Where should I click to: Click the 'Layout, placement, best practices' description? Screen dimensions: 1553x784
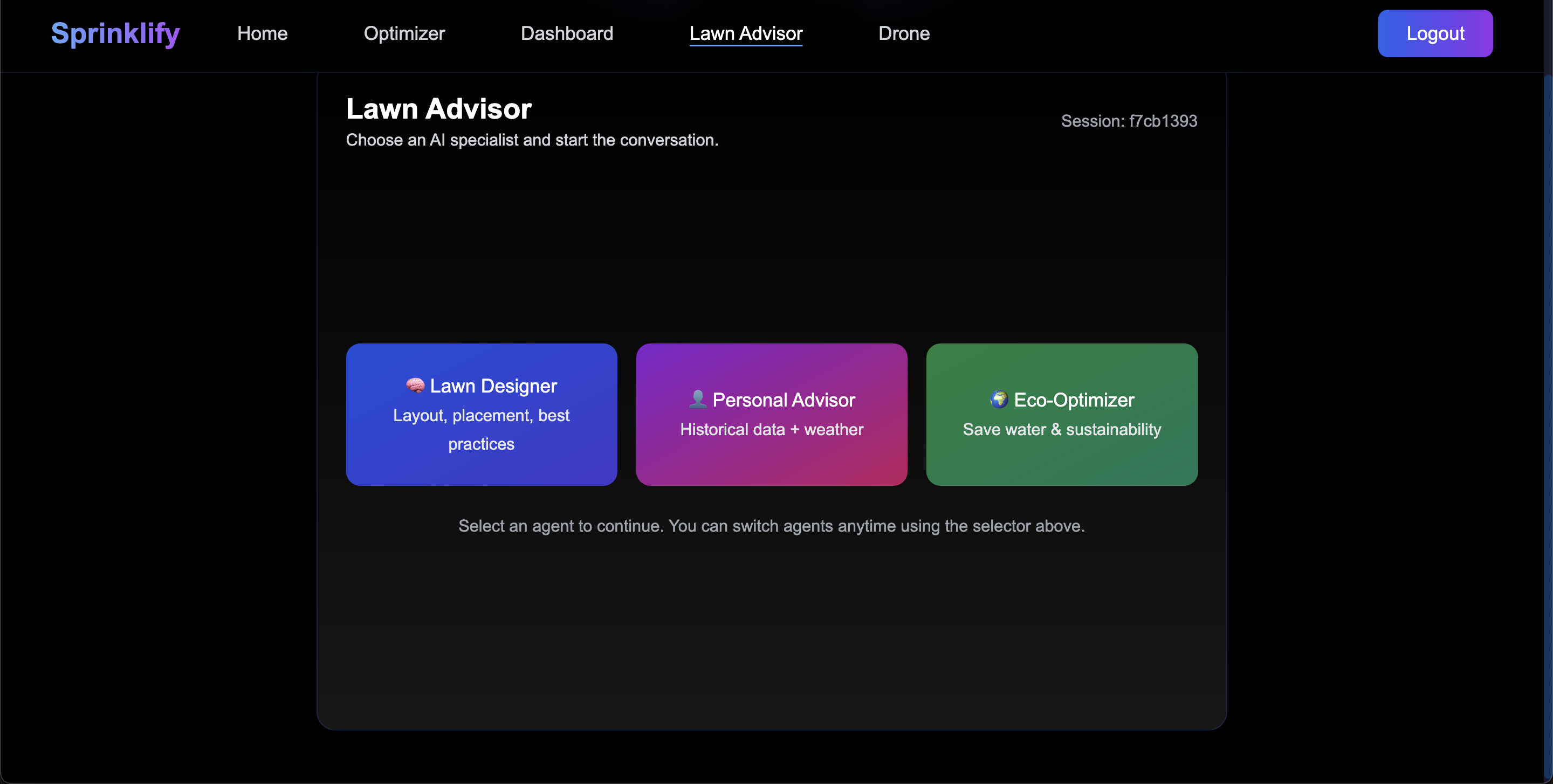481,430
